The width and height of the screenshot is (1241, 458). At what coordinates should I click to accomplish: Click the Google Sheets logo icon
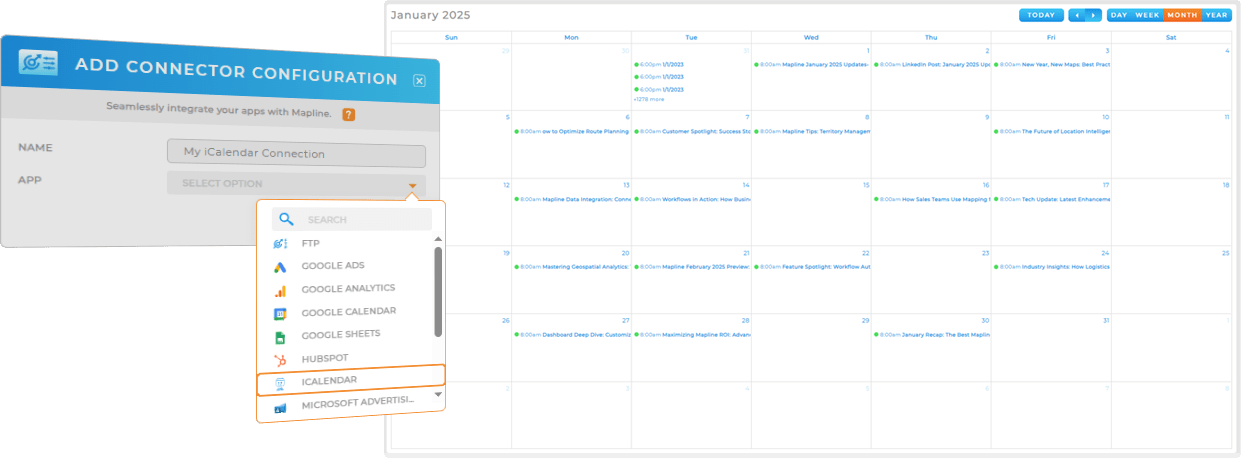pos(281,336)
